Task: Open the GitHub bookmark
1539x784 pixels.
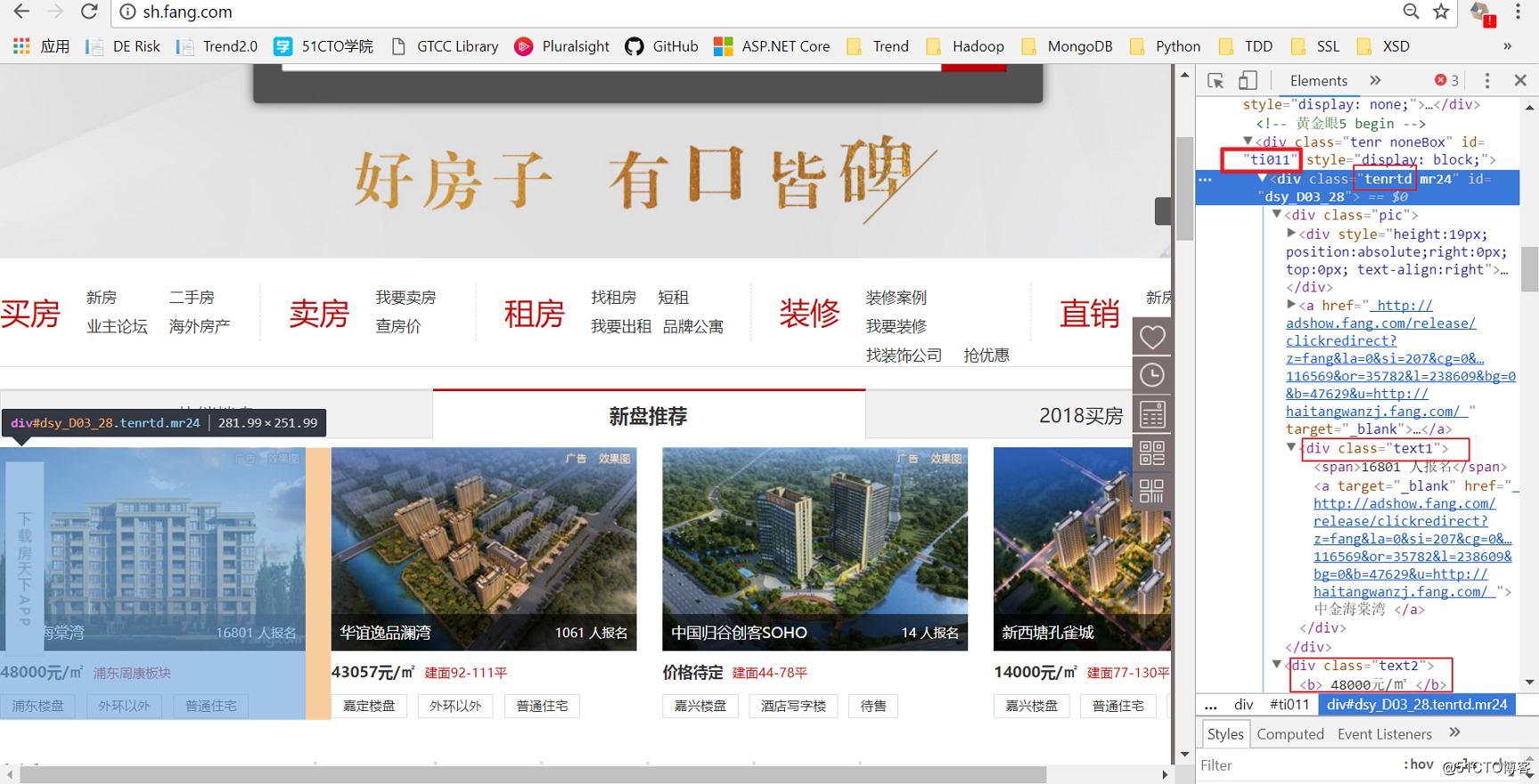Action: tap(661, 46)
